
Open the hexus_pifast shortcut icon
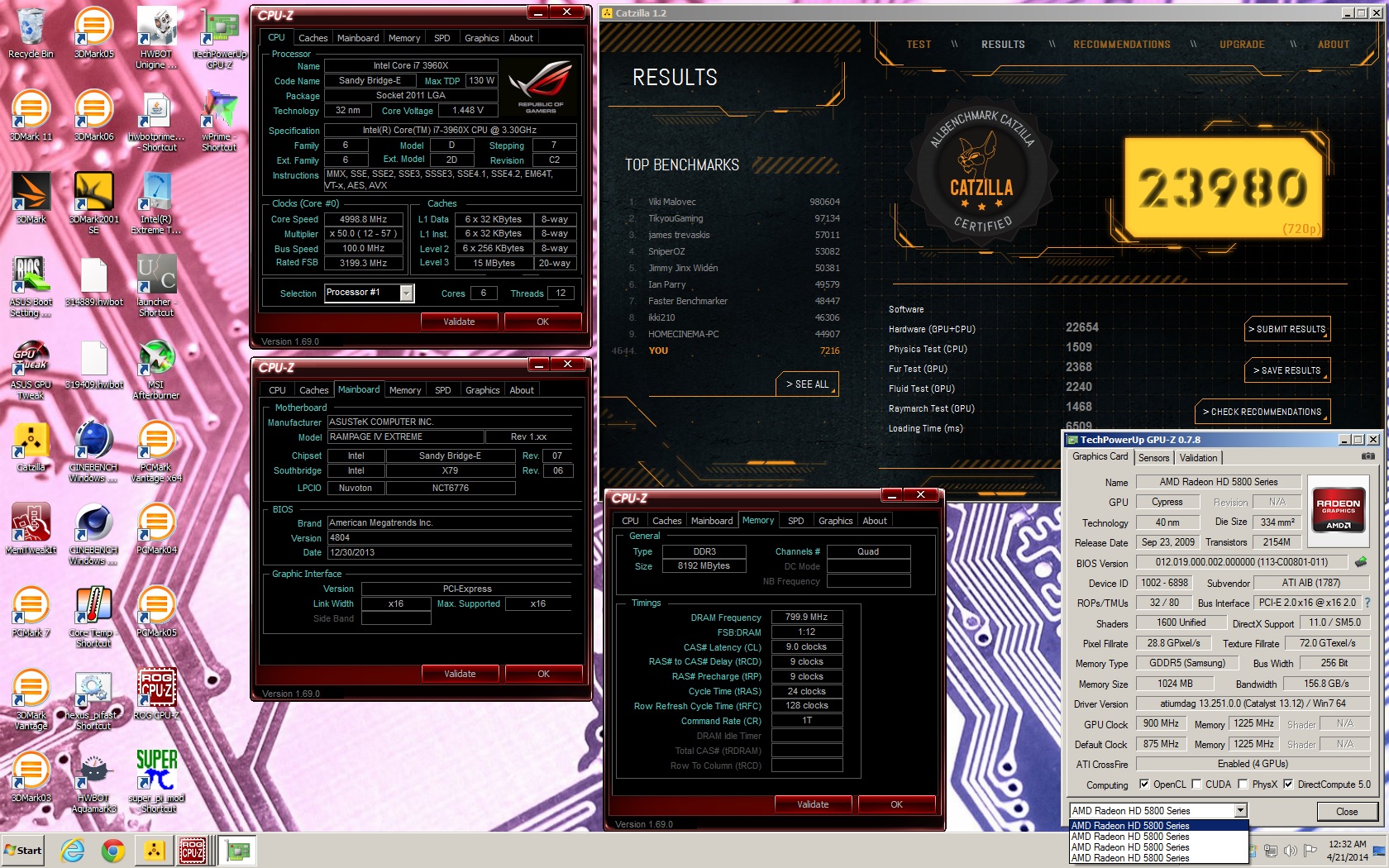(x=93, y=699)
